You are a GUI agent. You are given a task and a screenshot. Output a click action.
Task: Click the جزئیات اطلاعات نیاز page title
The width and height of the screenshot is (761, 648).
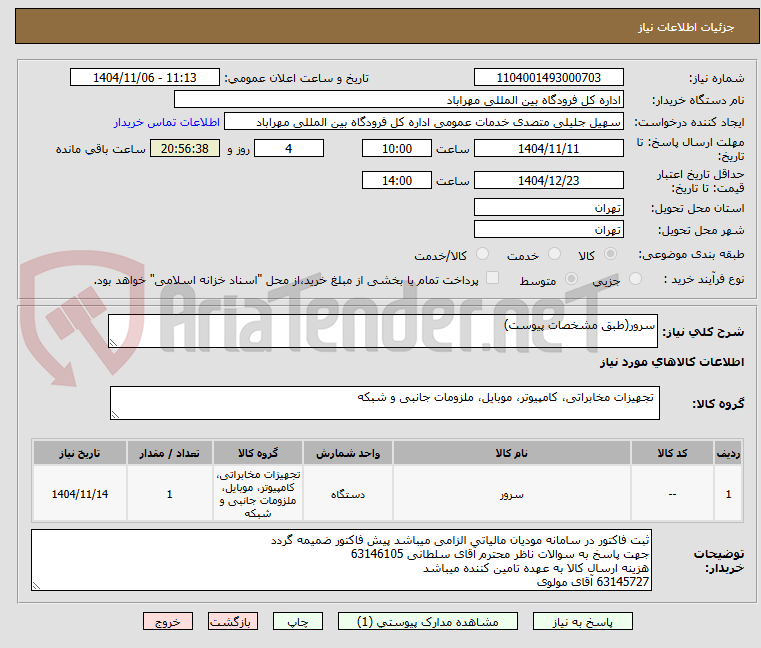pyautogui.click(x=686, y=27)
